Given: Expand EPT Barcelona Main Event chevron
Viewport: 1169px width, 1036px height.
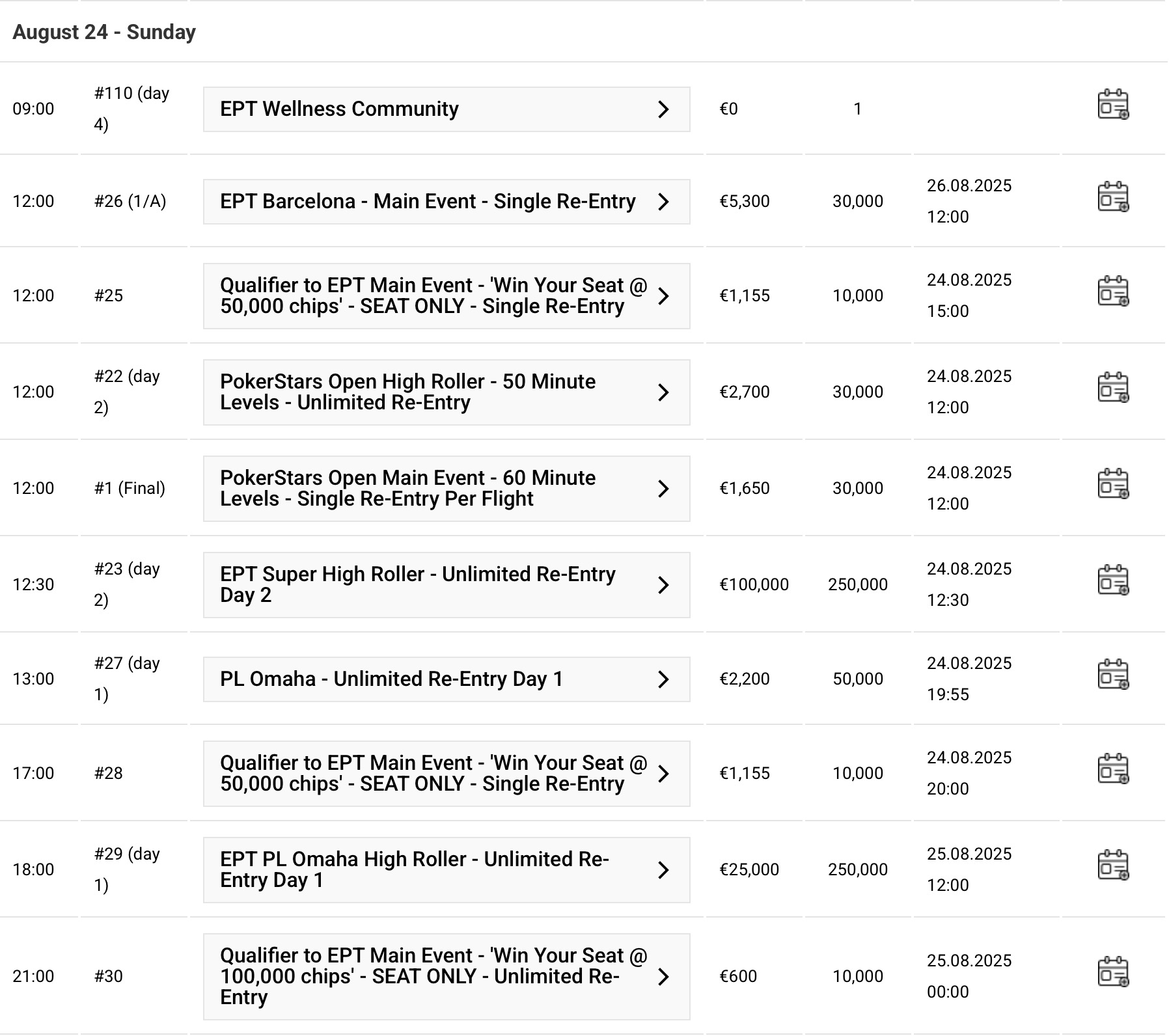Looking at the screenshot, I should point(663,202).
